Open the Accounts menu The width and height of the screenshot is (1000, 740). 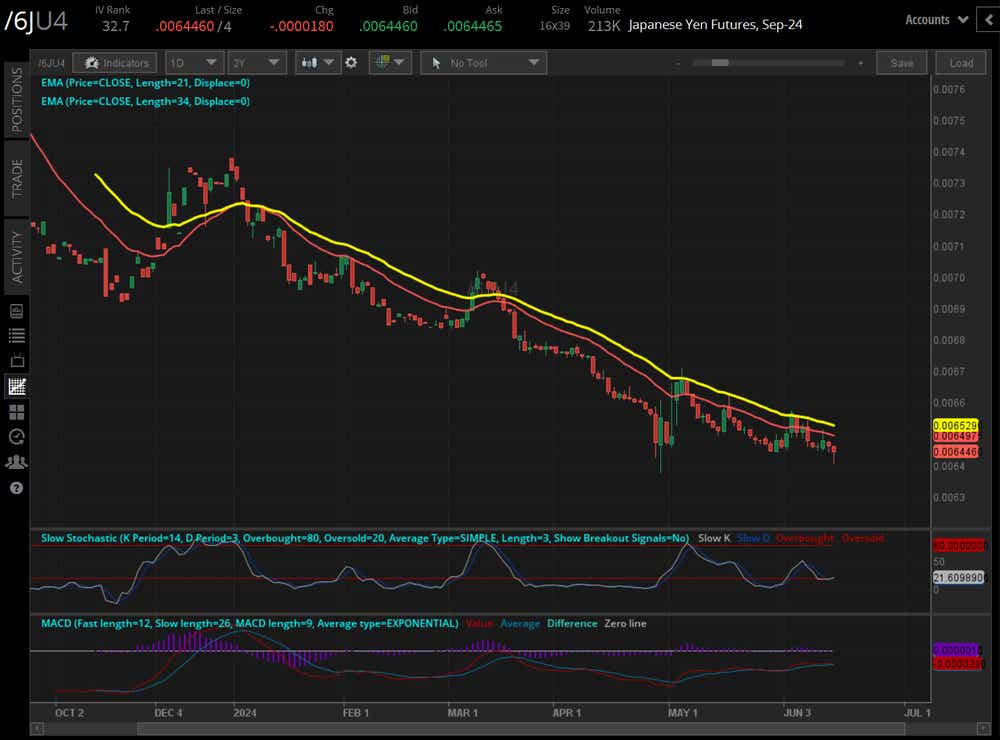[936, 19]
